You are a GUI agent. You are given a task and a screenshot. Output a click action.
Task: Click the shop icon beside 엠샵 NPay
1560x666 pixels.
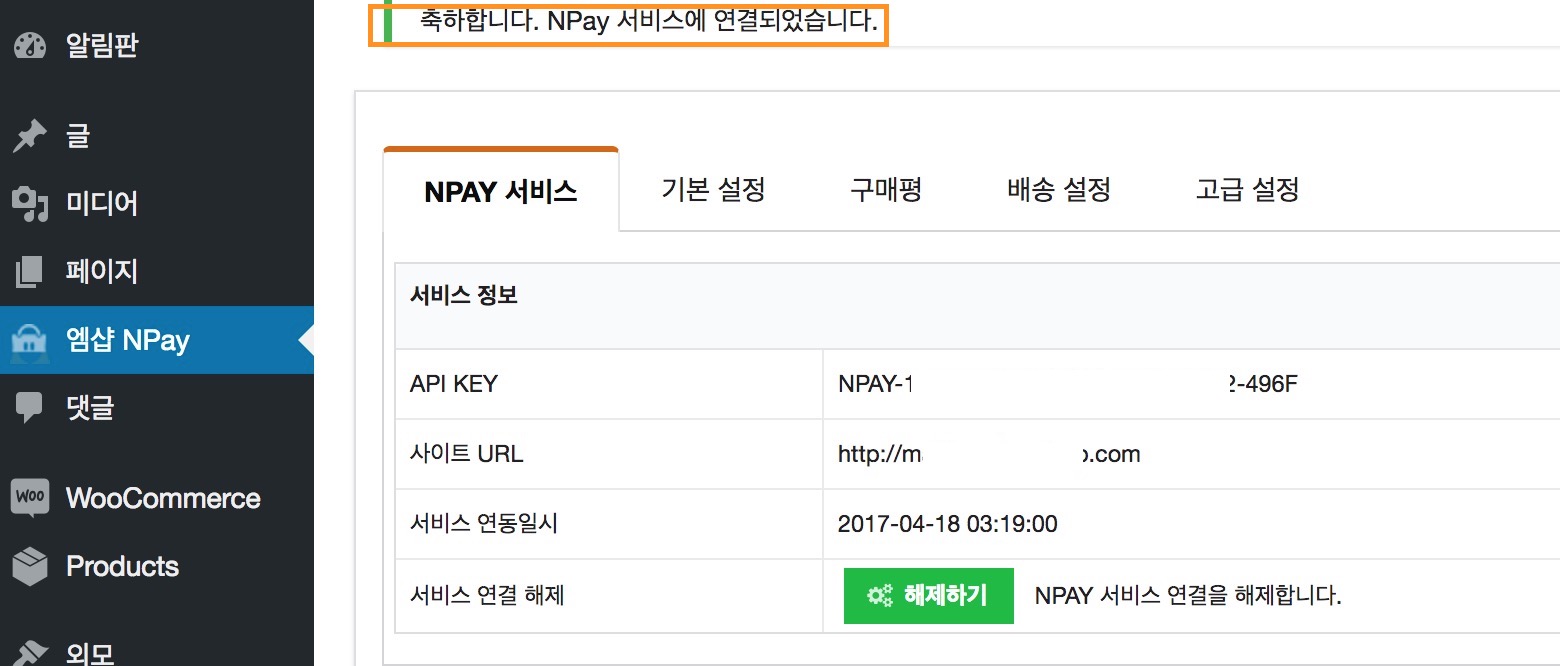29,340
